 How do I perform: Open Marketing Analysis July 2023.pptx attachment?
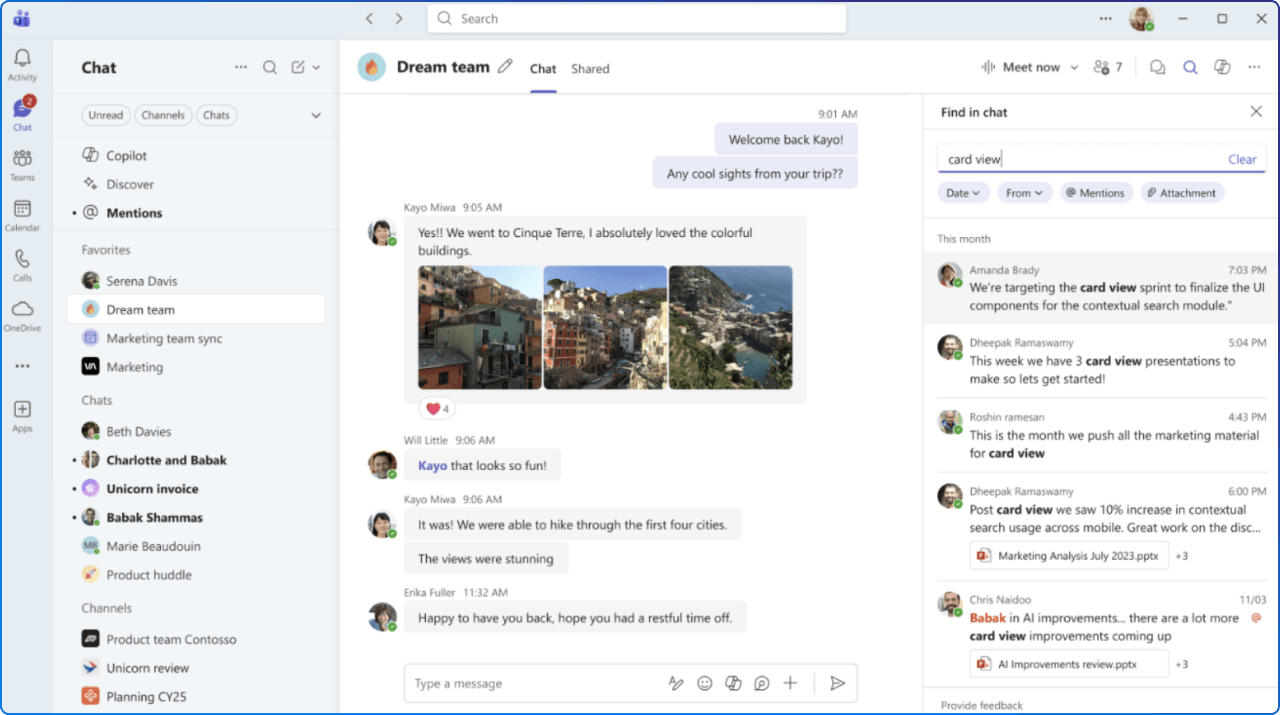tap(1068, 555)
